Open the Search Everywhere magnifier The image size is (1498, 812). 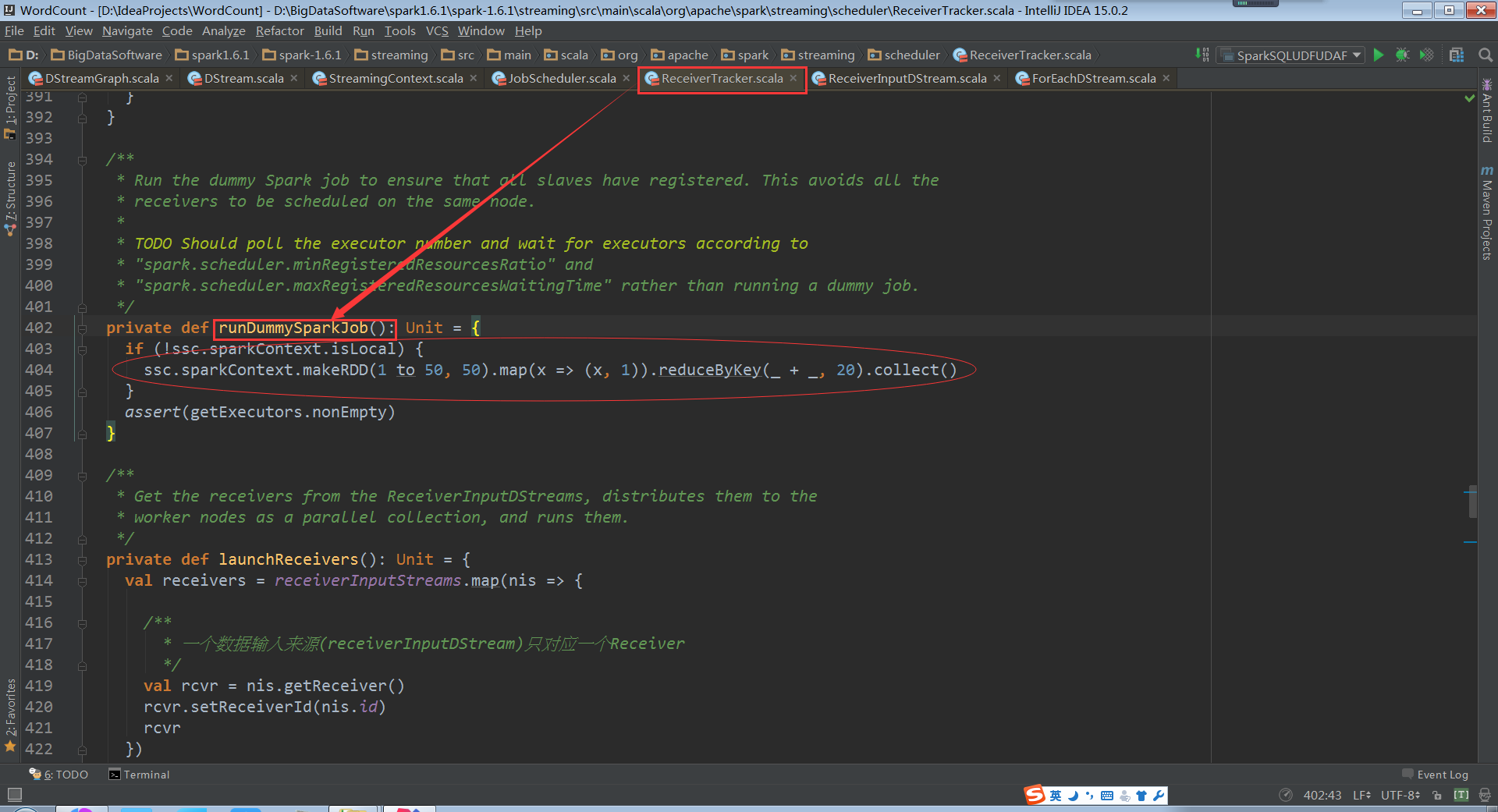click(1486, 55)
